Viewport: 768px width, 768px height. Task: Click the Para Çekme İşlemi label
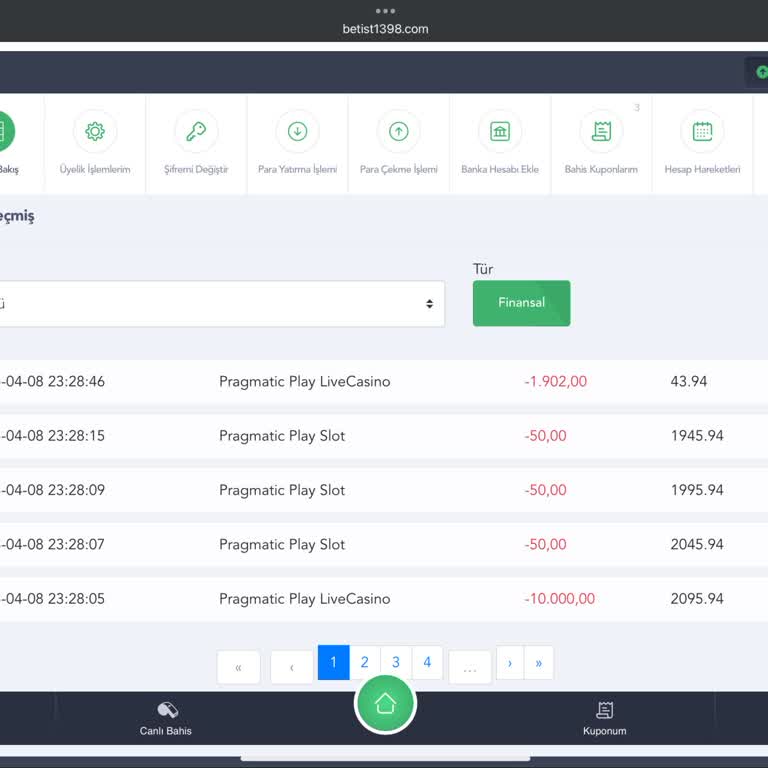coord(399,169)
